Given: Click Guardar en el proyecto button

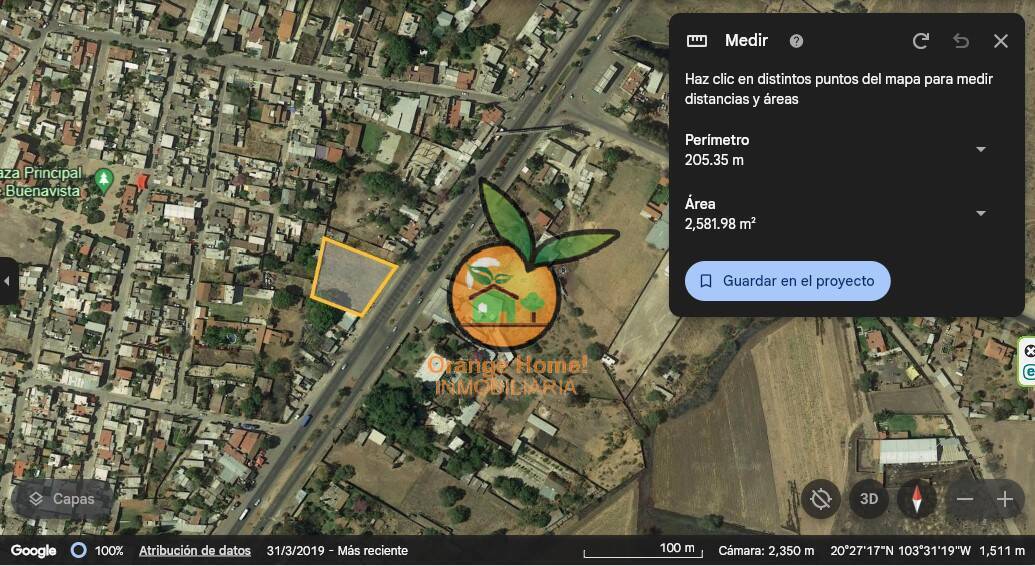Looking at the screenshot, I should click(787, 281).
